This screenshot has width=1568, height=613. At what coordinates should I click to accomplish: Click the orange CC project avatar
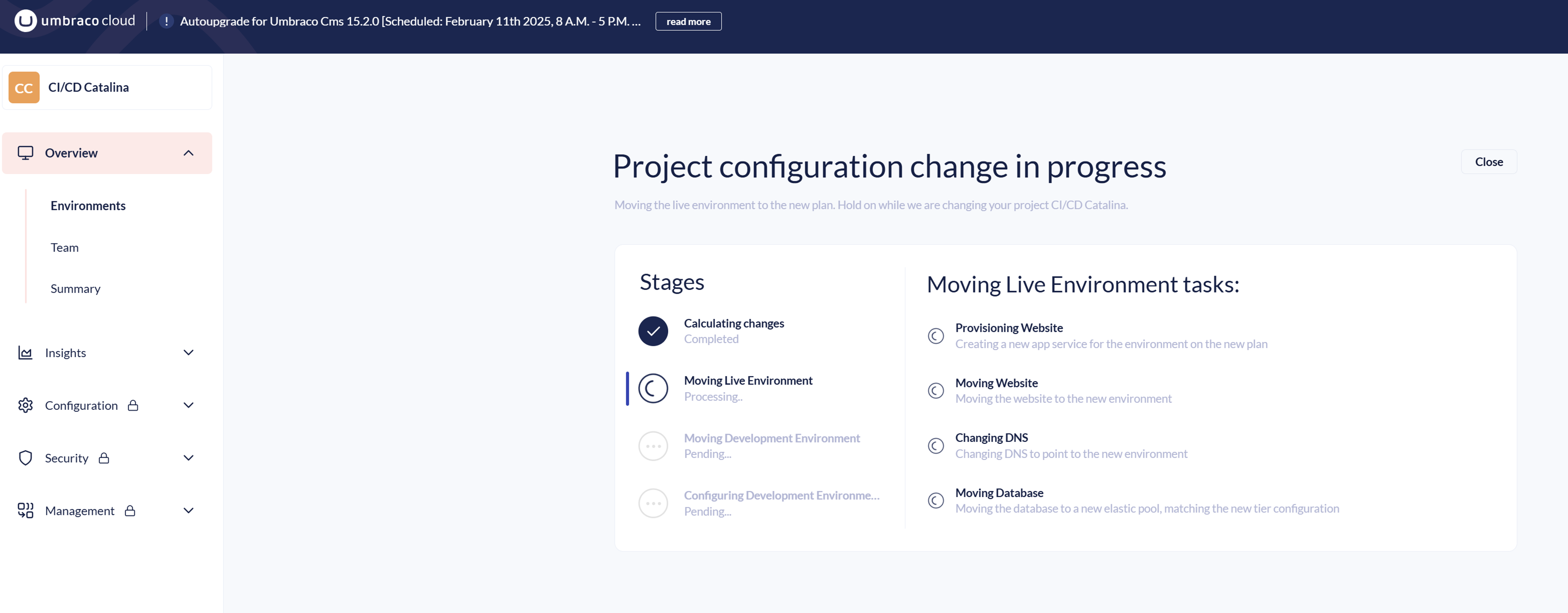(x=24, y=88)
